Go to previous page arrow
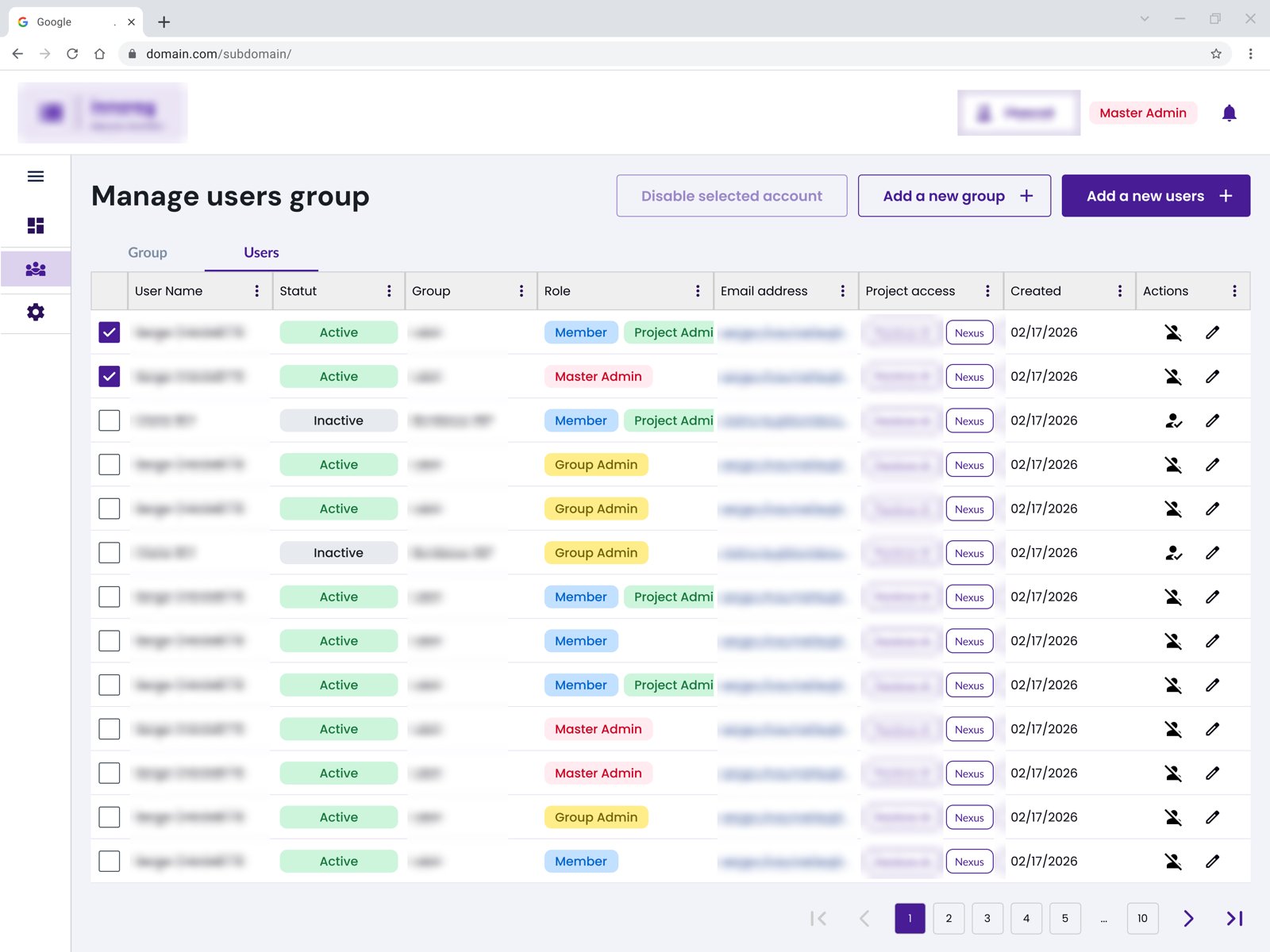 [x=864, y=919]
